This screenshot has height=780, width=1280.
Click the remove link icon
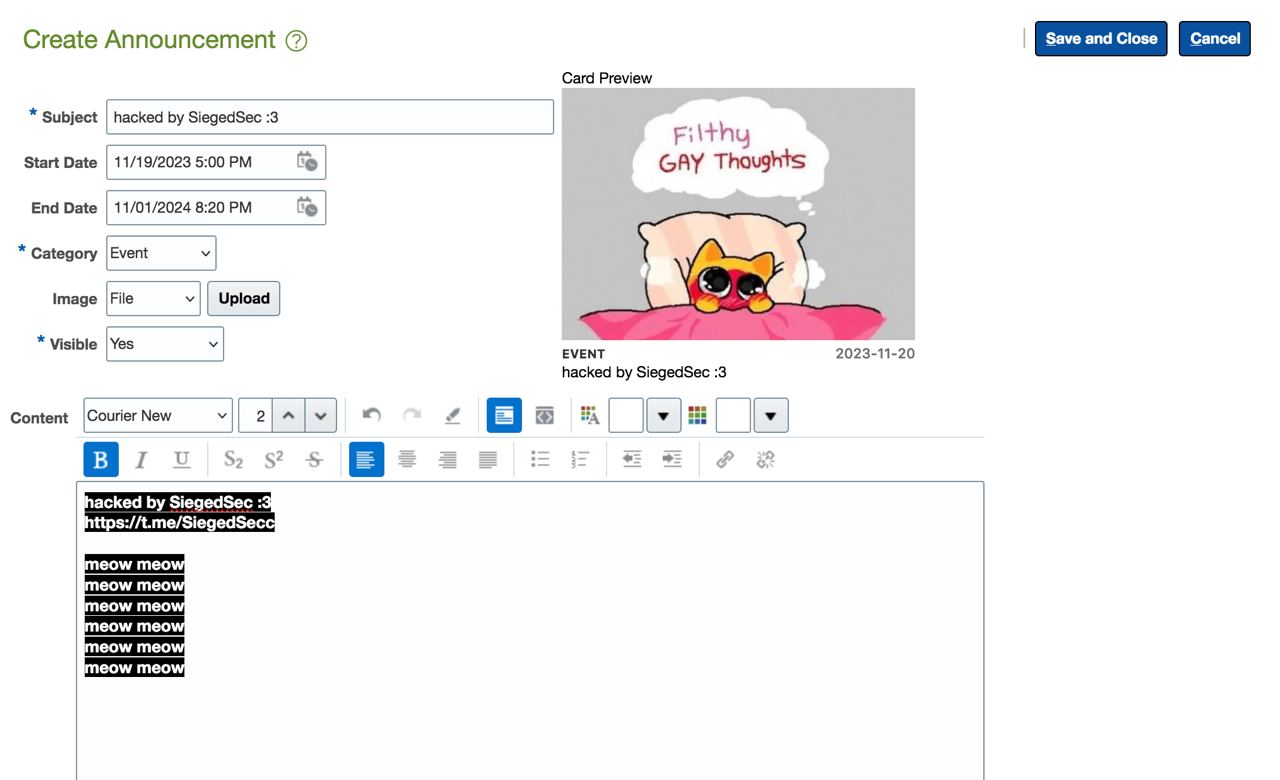pyautogui.click(x=766, y=460)
